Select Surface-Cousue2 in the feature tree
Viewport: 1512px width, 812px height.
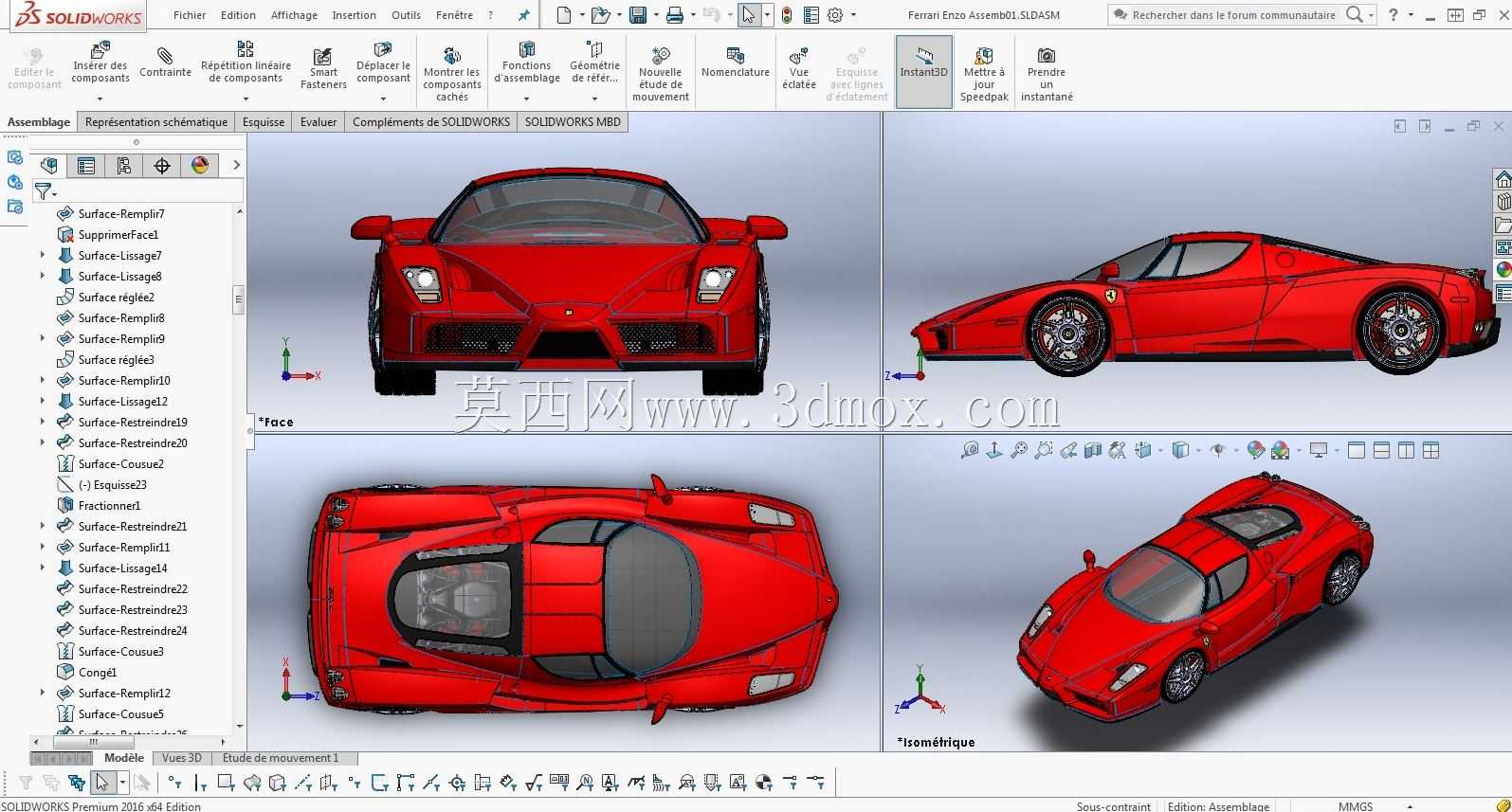pos(120,463)
